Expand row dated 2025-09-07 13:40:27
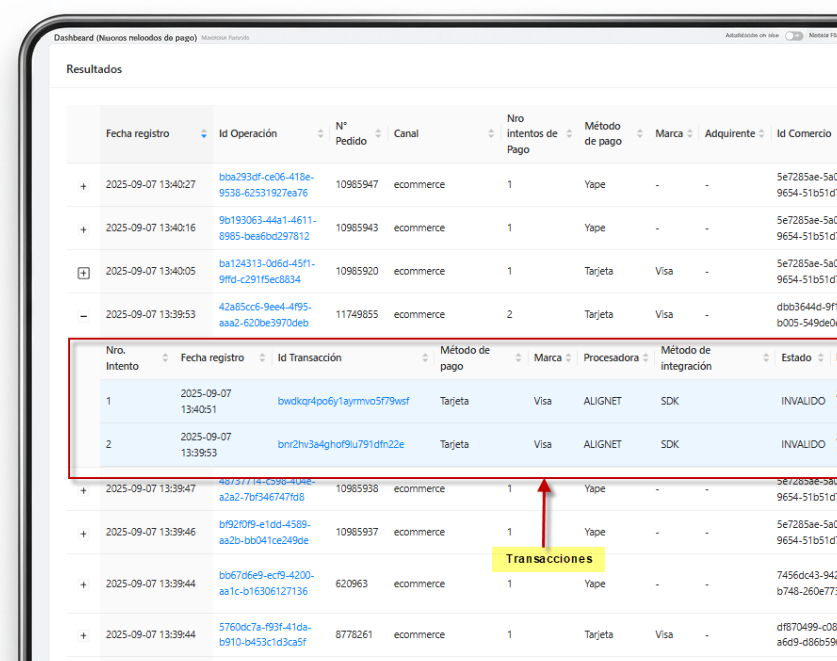 click(83, 186)
